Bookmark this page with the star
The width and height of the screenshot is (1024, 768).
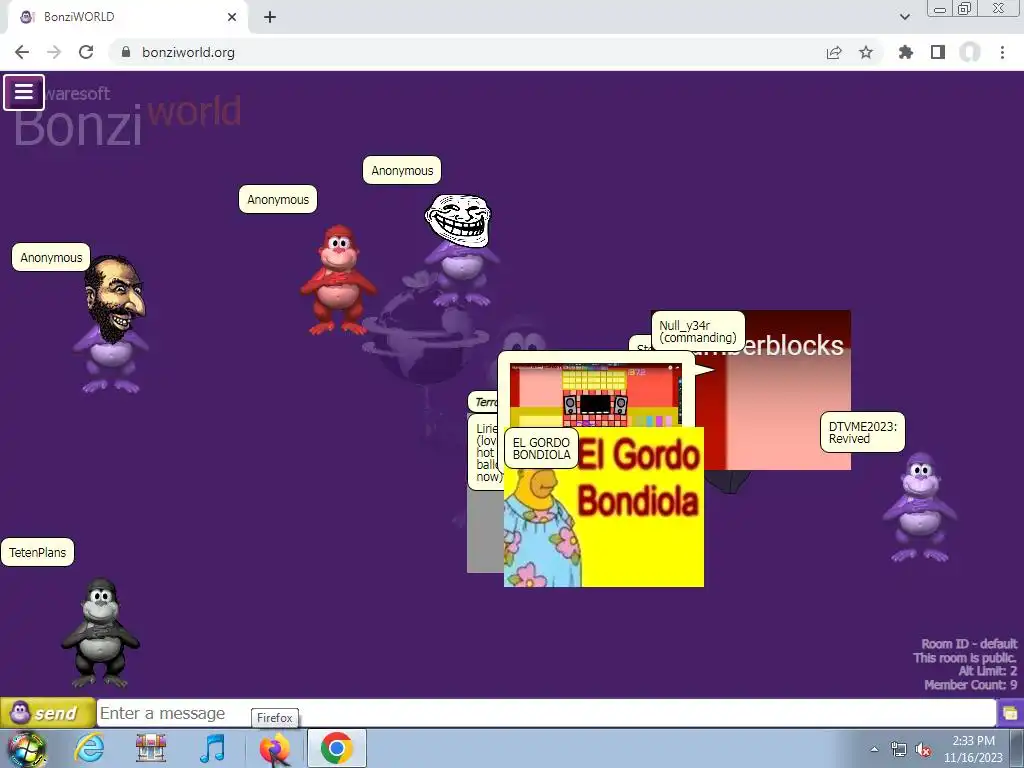pos(866,52)
